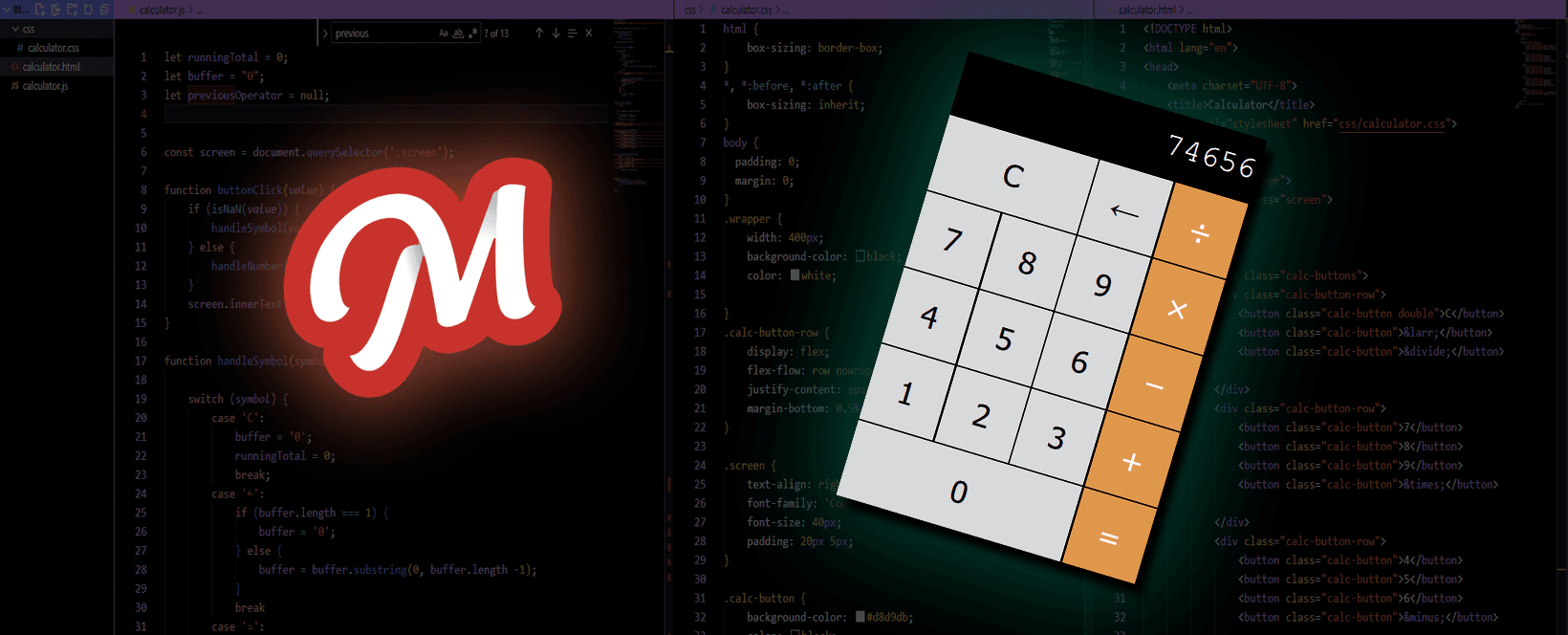
Task: Click '.calc-button-row {' in the CSS editor
Action: click(x=776, y=333)
